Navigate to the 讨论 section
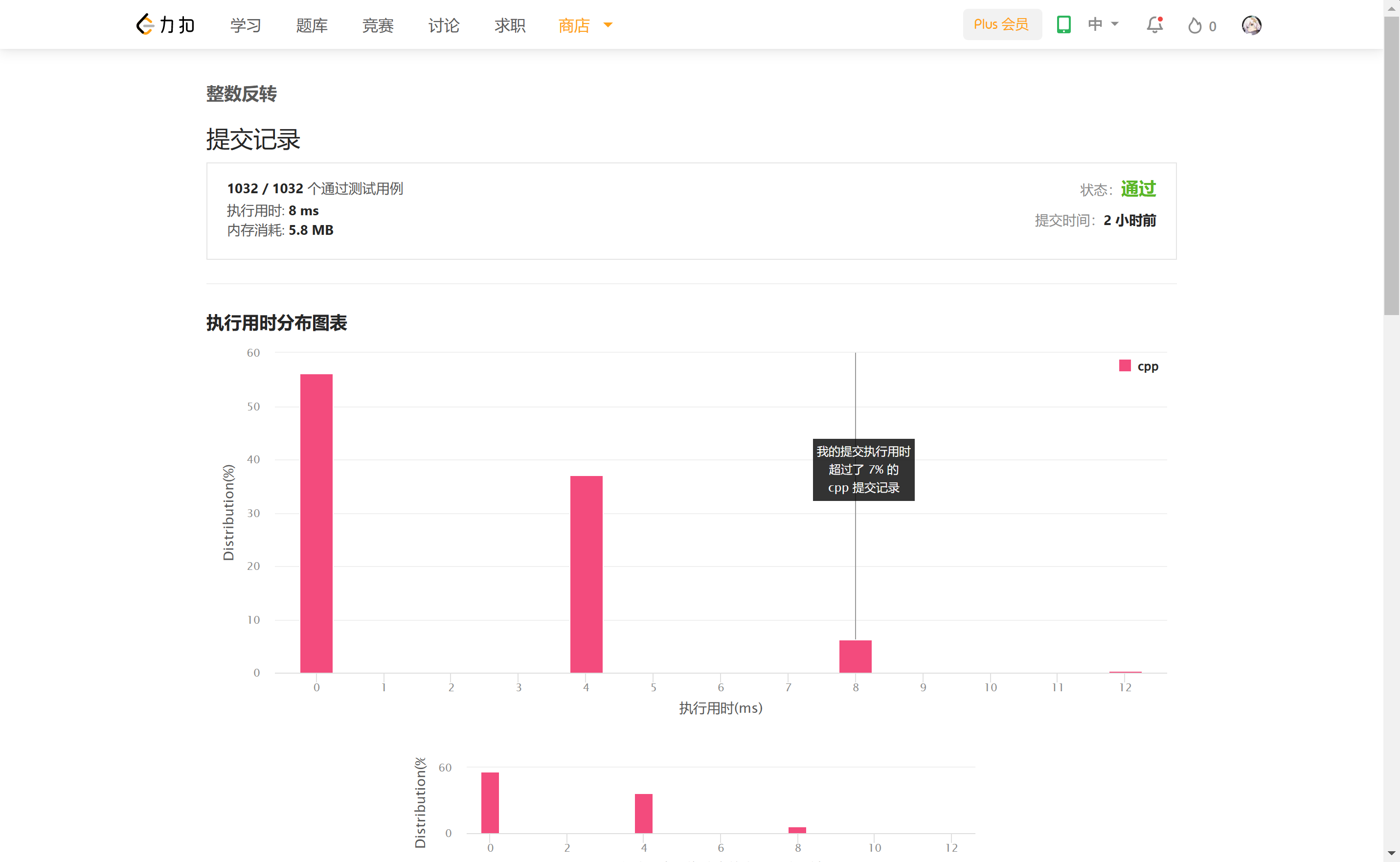 tap(444, 25)
